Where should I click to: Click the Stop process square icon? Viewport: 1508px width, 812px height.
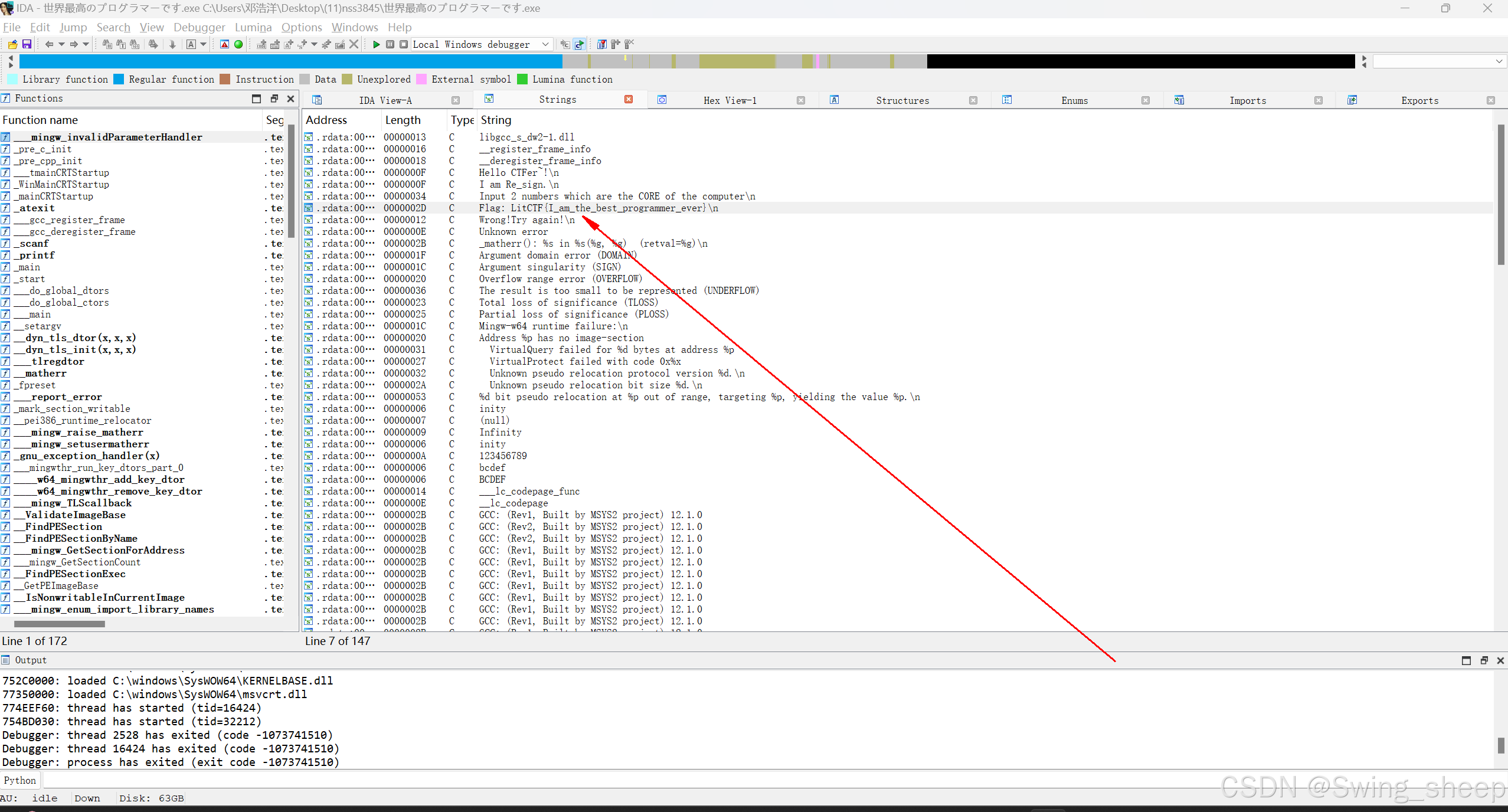(x=404, y=44)
